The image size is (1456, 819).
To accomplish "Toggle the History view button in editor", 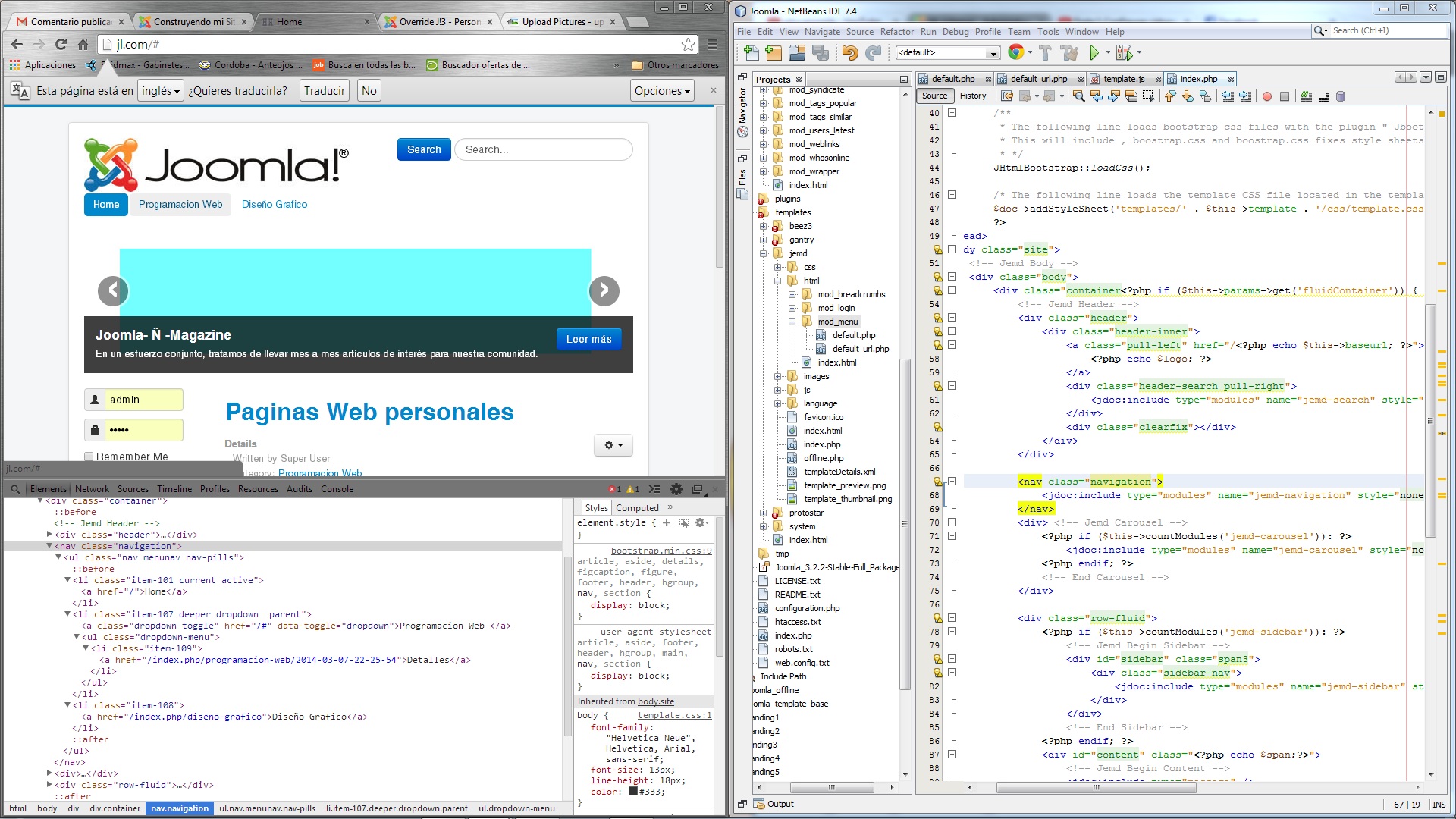I will (x=973, y=96).
